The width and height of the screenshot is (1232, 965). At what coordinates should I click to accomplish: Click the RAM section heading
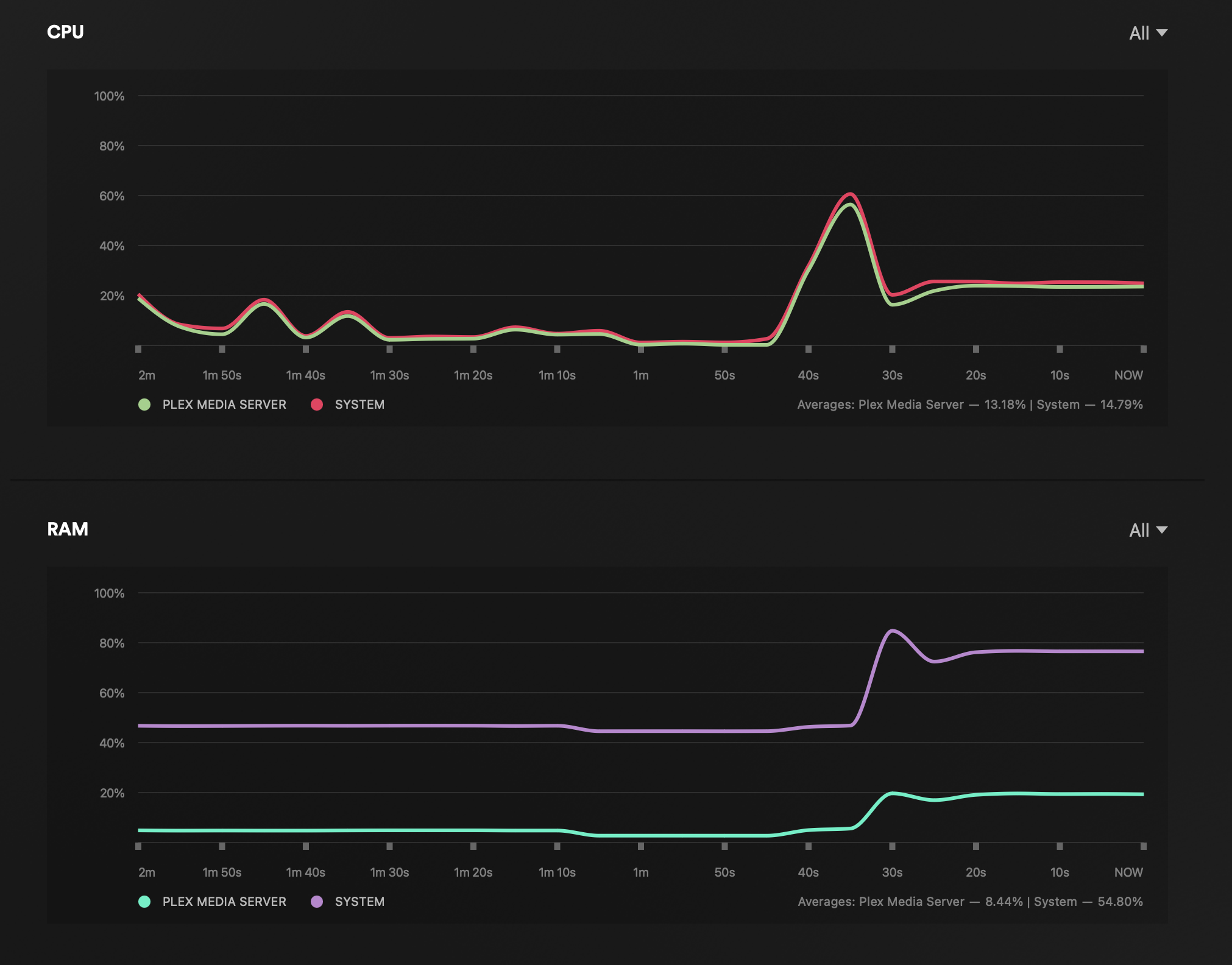tap(68, 529)
